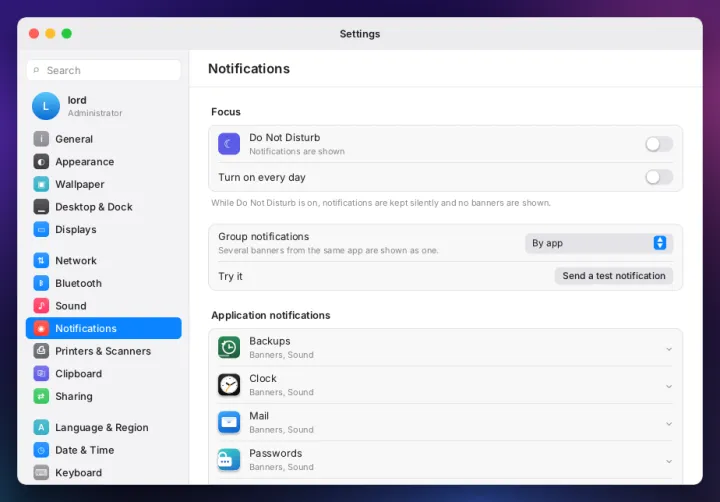Click the Group notifications label
Viewport: 720px width, 502px height.
tap(264, 237)
